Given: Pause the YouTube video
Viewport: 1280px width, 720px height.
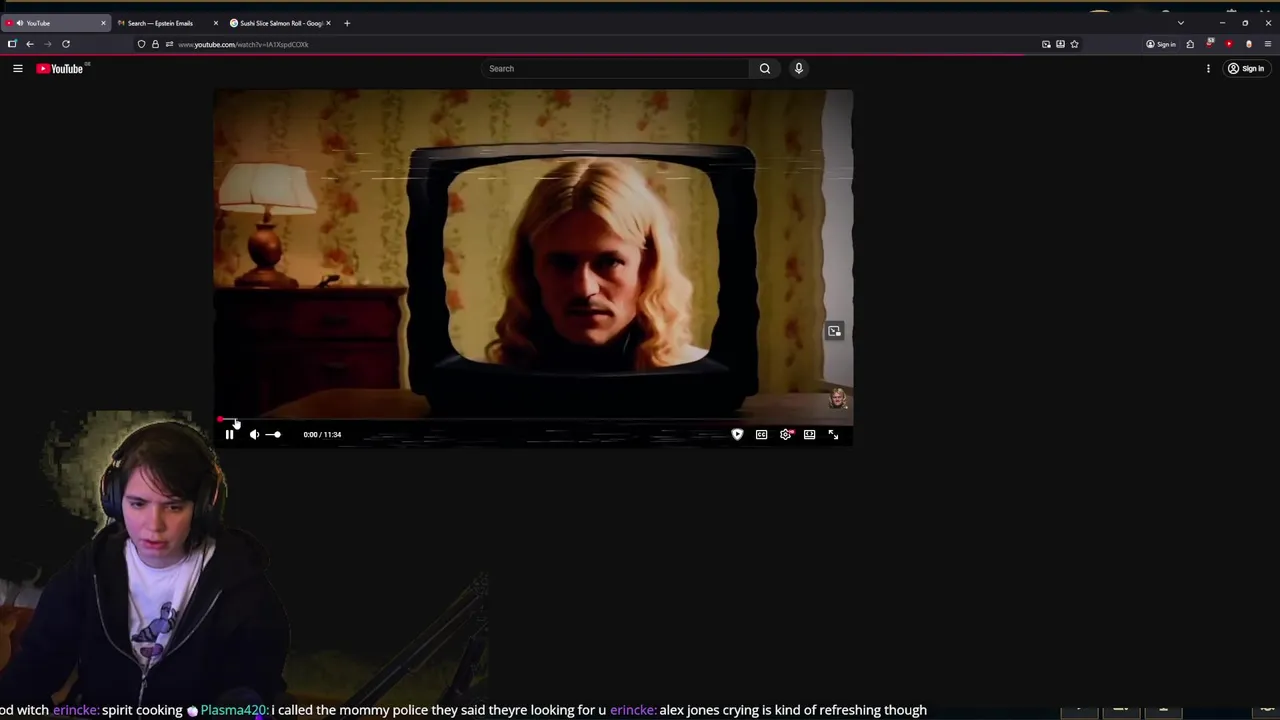Looking at the screenshot, I should tap(229, 434).
